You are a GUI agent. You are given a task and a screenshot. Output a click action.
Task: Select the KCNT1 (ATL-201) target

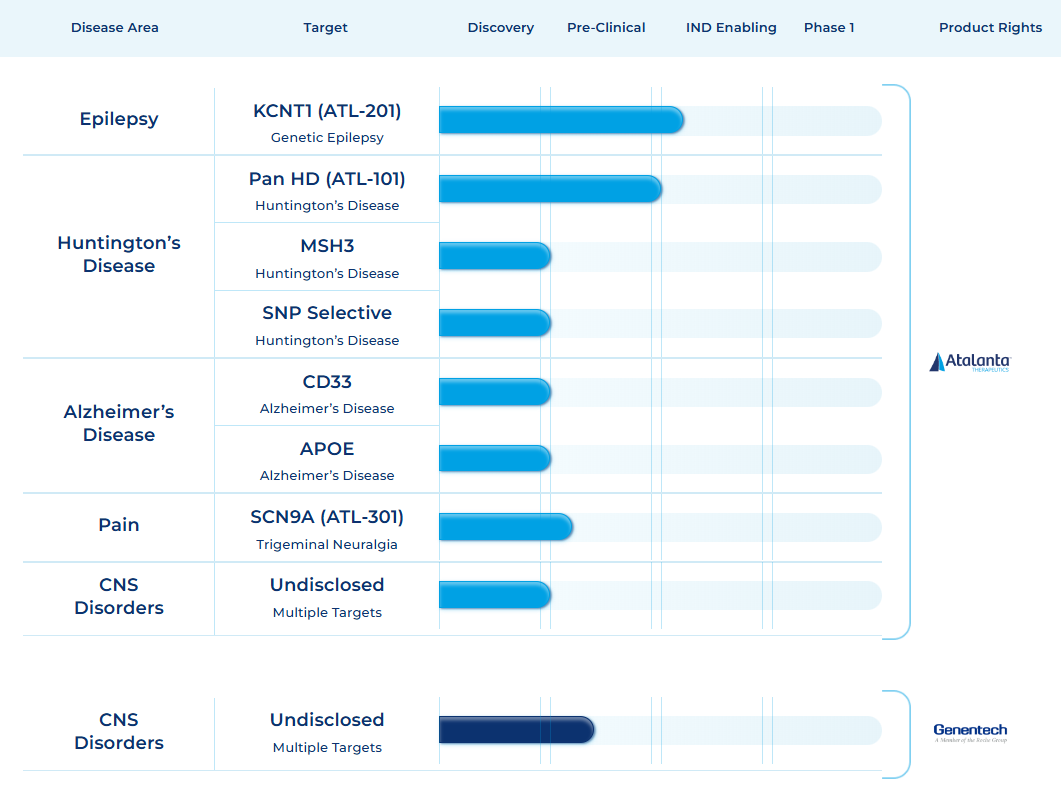[327, 111]
